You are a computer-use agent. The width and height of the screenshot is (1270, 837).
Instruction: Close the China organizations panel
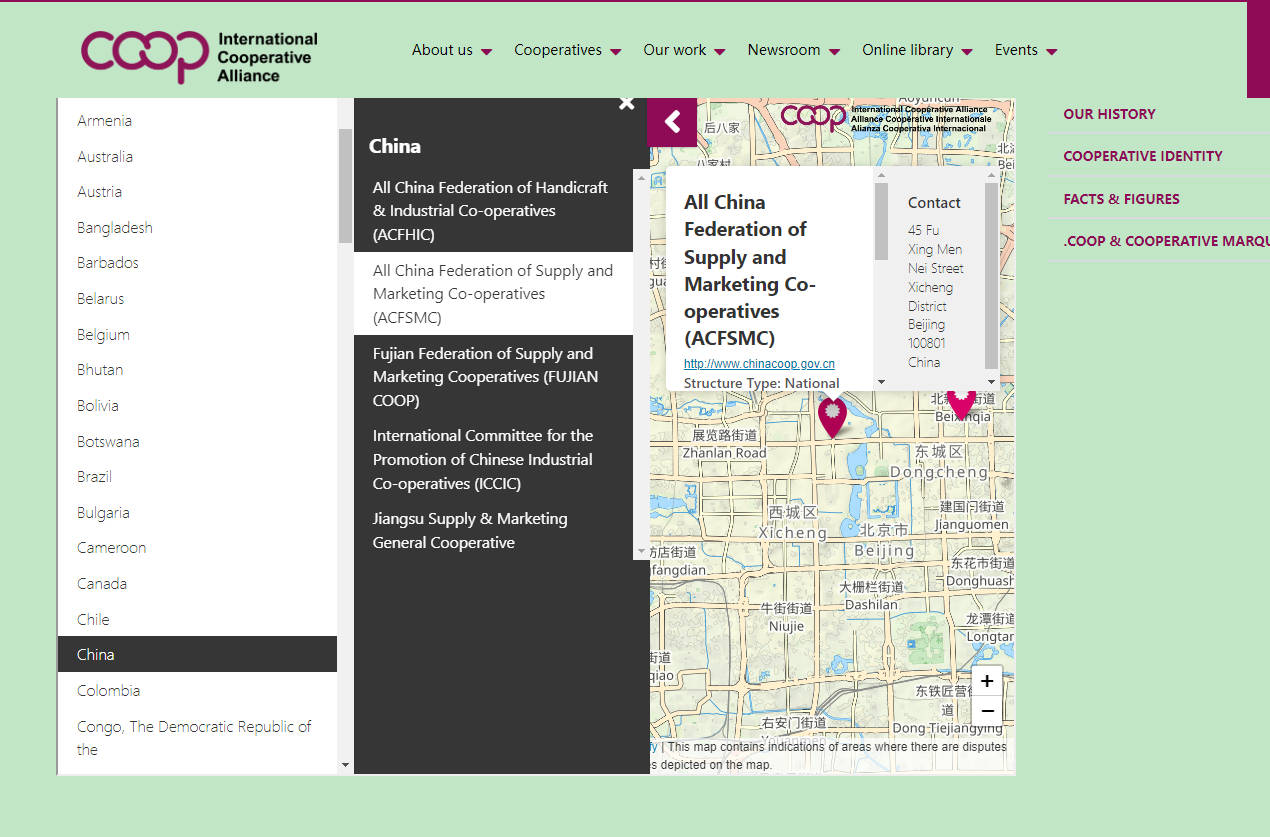point(626,103)
